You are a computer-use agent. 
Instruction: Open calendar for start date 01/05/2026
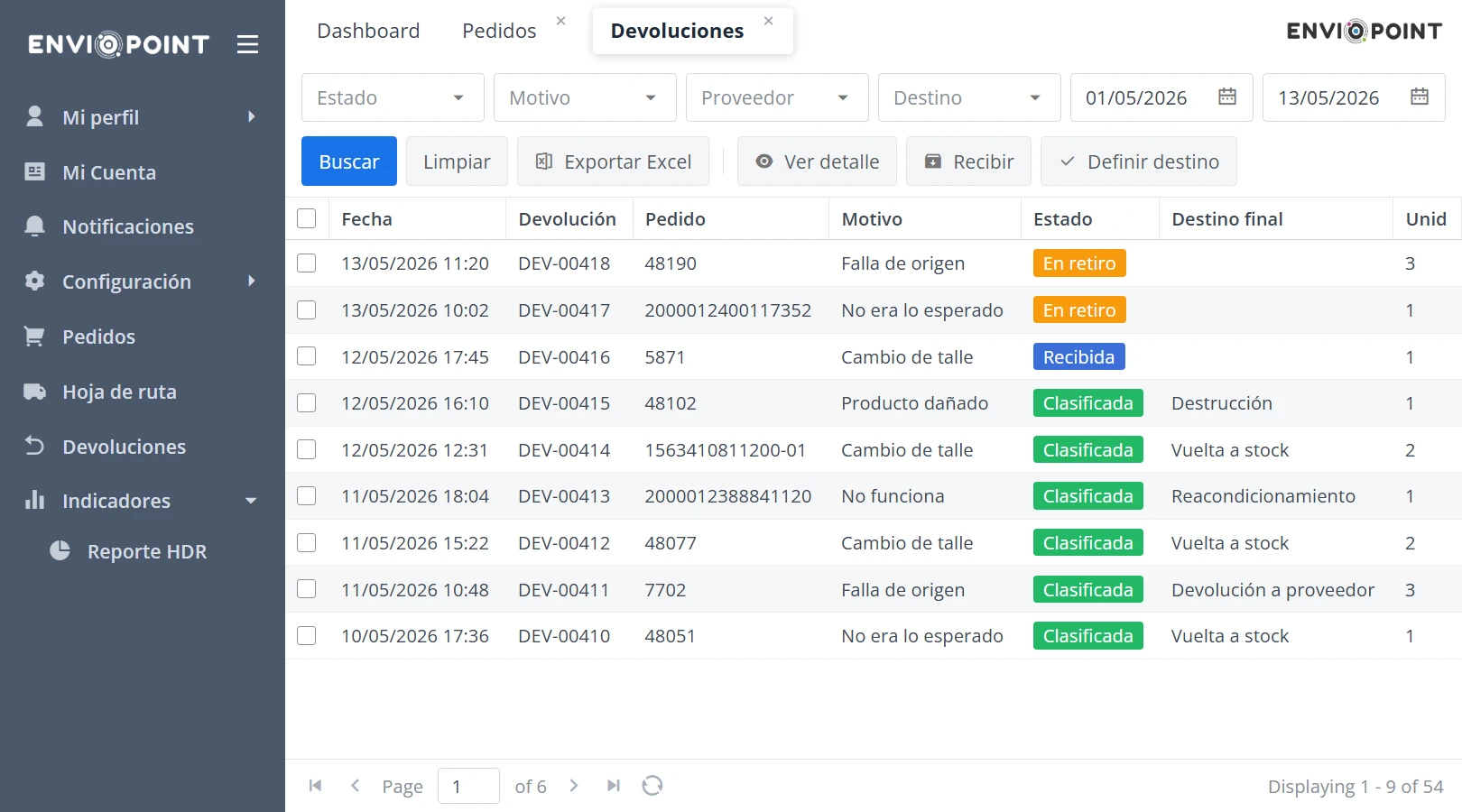pyautogui.click(x=1227, y=97)
